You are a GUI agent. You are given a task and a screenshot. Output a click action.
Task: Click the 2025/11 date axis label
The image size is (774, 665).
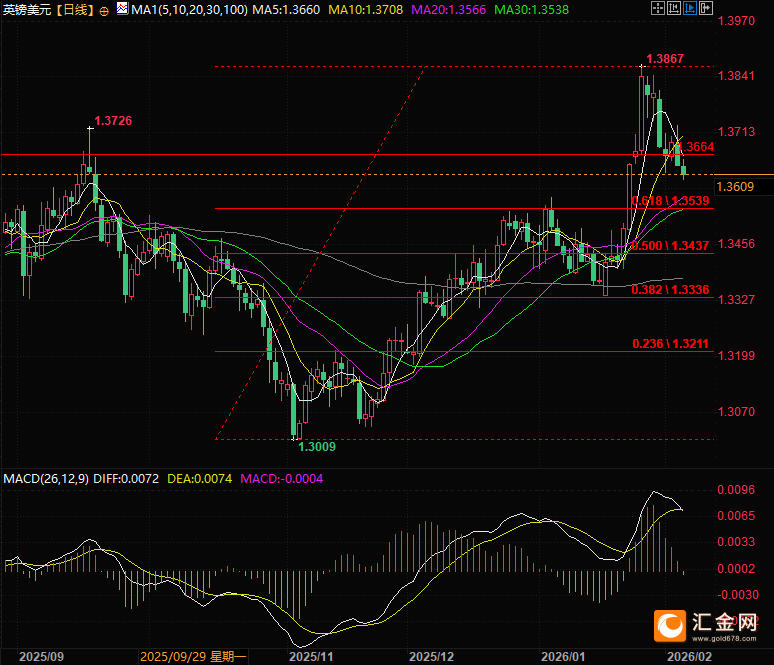point(311,657)
